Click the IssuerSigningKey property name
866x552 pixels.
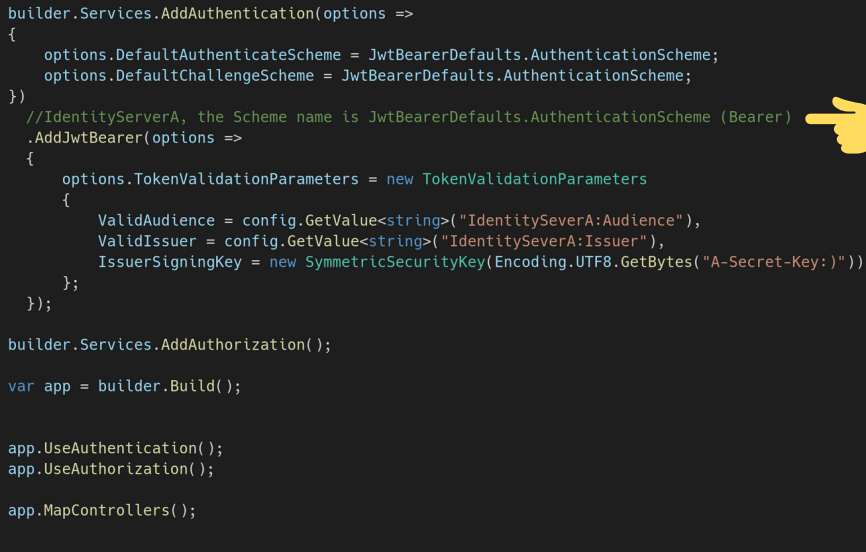170,262
